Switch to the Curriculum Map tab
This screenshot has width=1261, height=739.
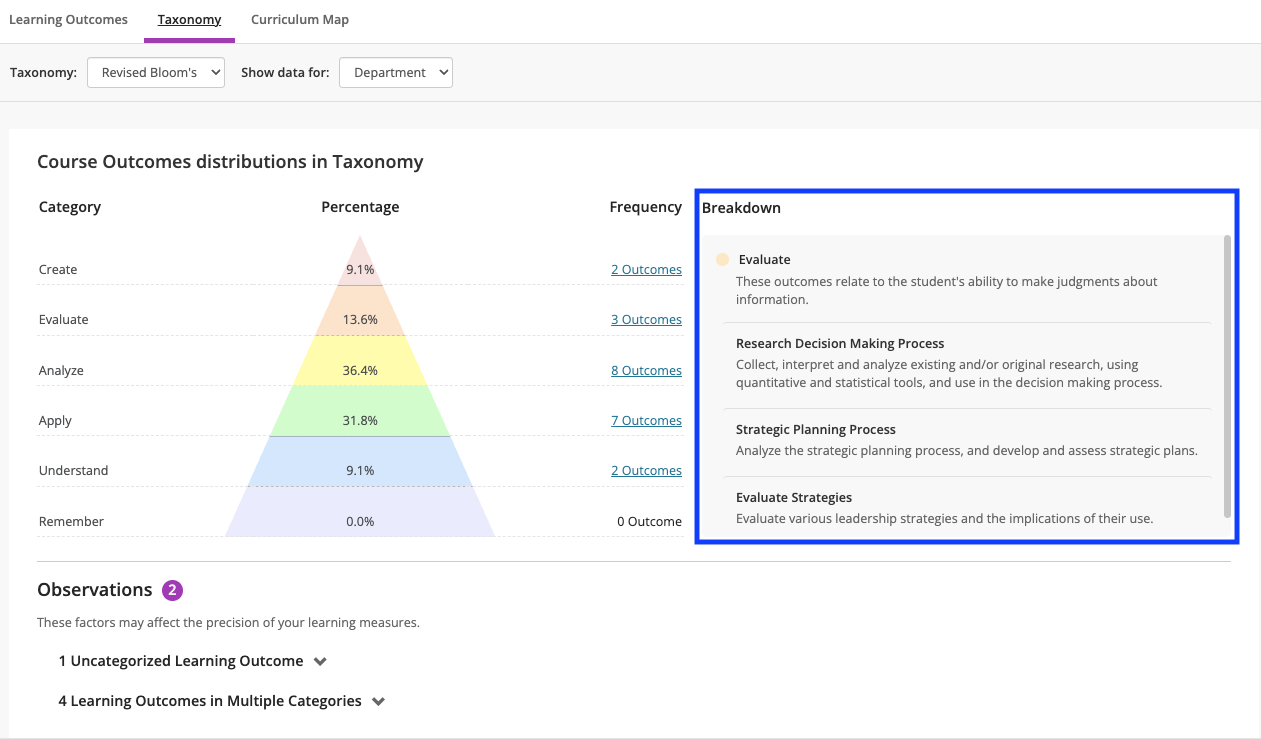[299, 20]
